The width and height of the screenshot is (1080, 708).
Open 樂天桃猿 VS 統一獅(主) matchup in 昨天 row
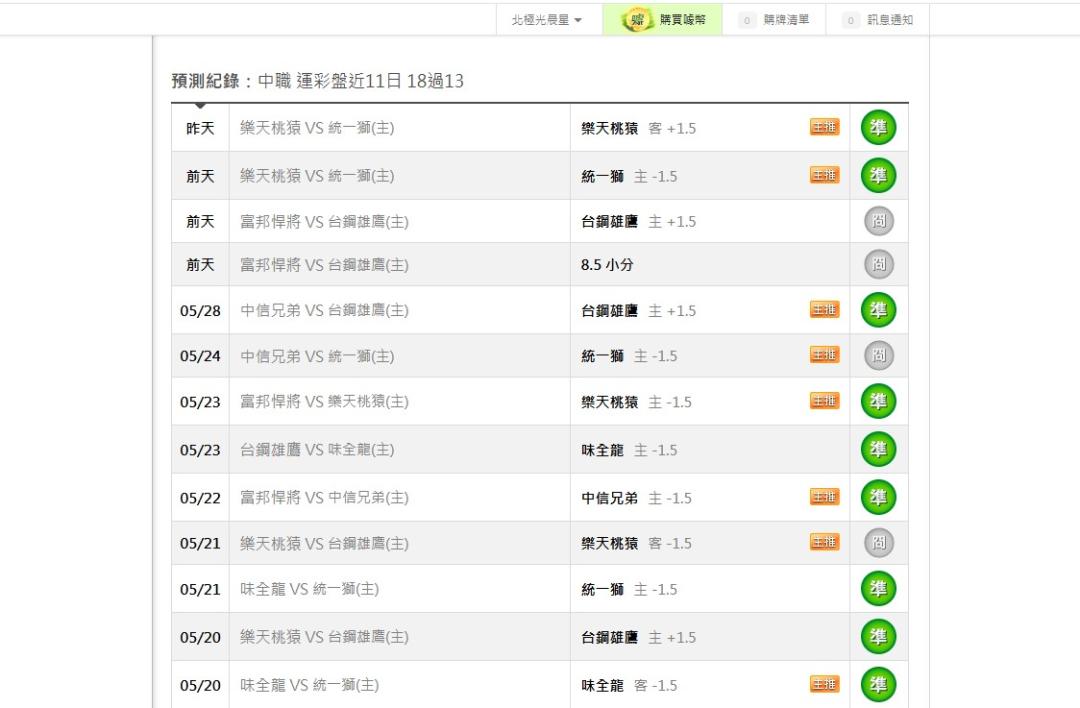pos(318,128)
